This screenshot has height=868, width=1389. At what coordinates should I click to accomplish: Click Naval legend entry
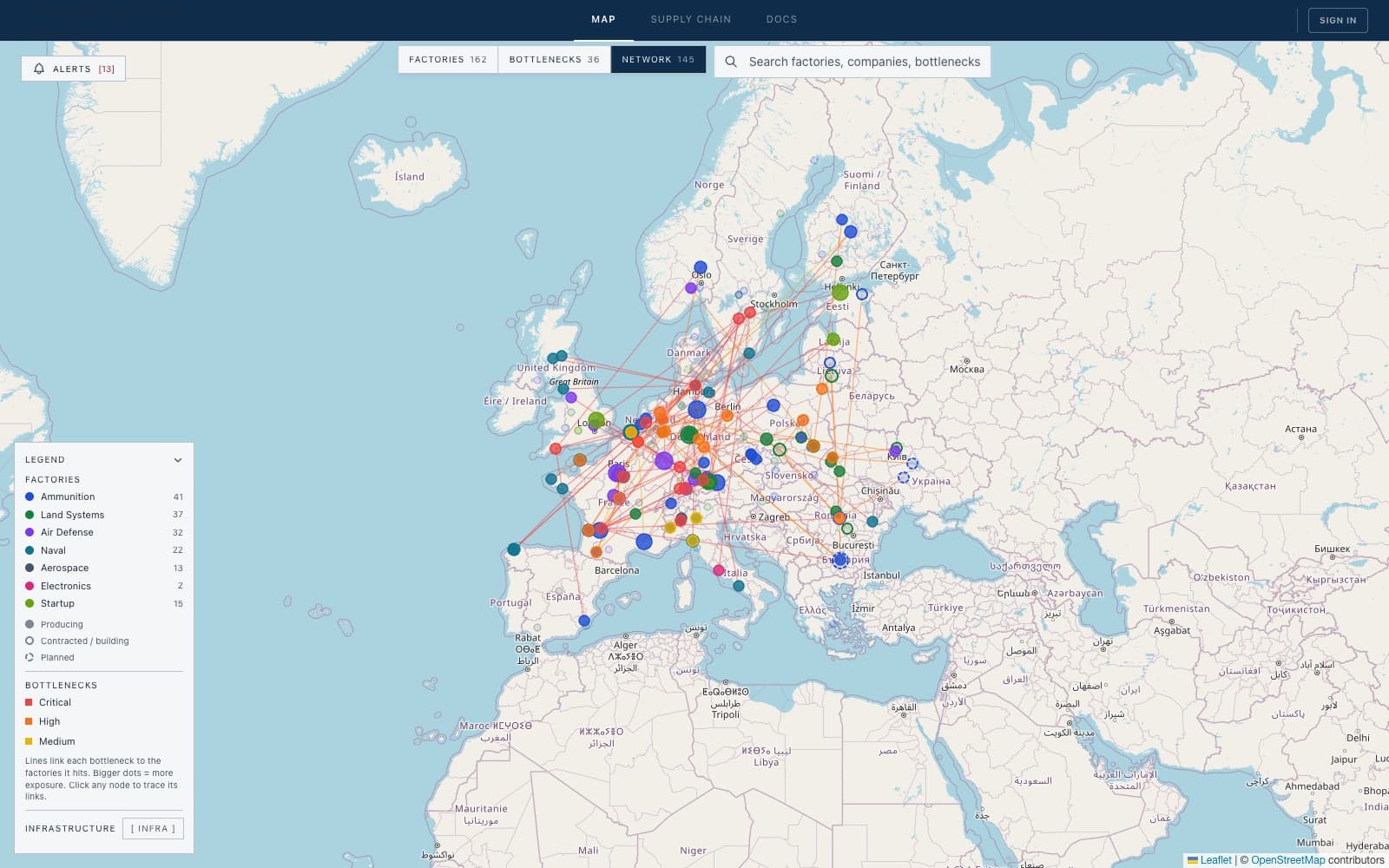104,550
